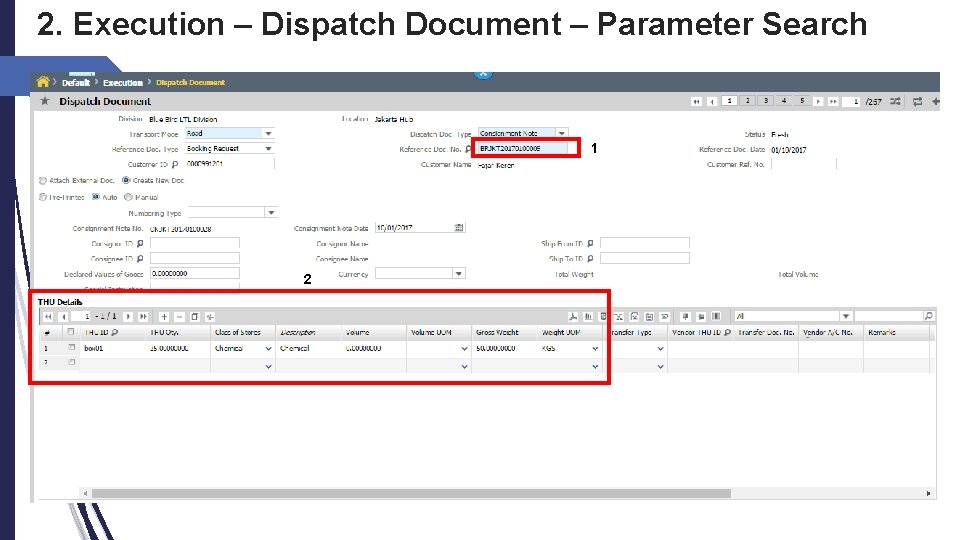
Task: Toggle select-all checkbox in THU grid header
Action: (71, 332)
